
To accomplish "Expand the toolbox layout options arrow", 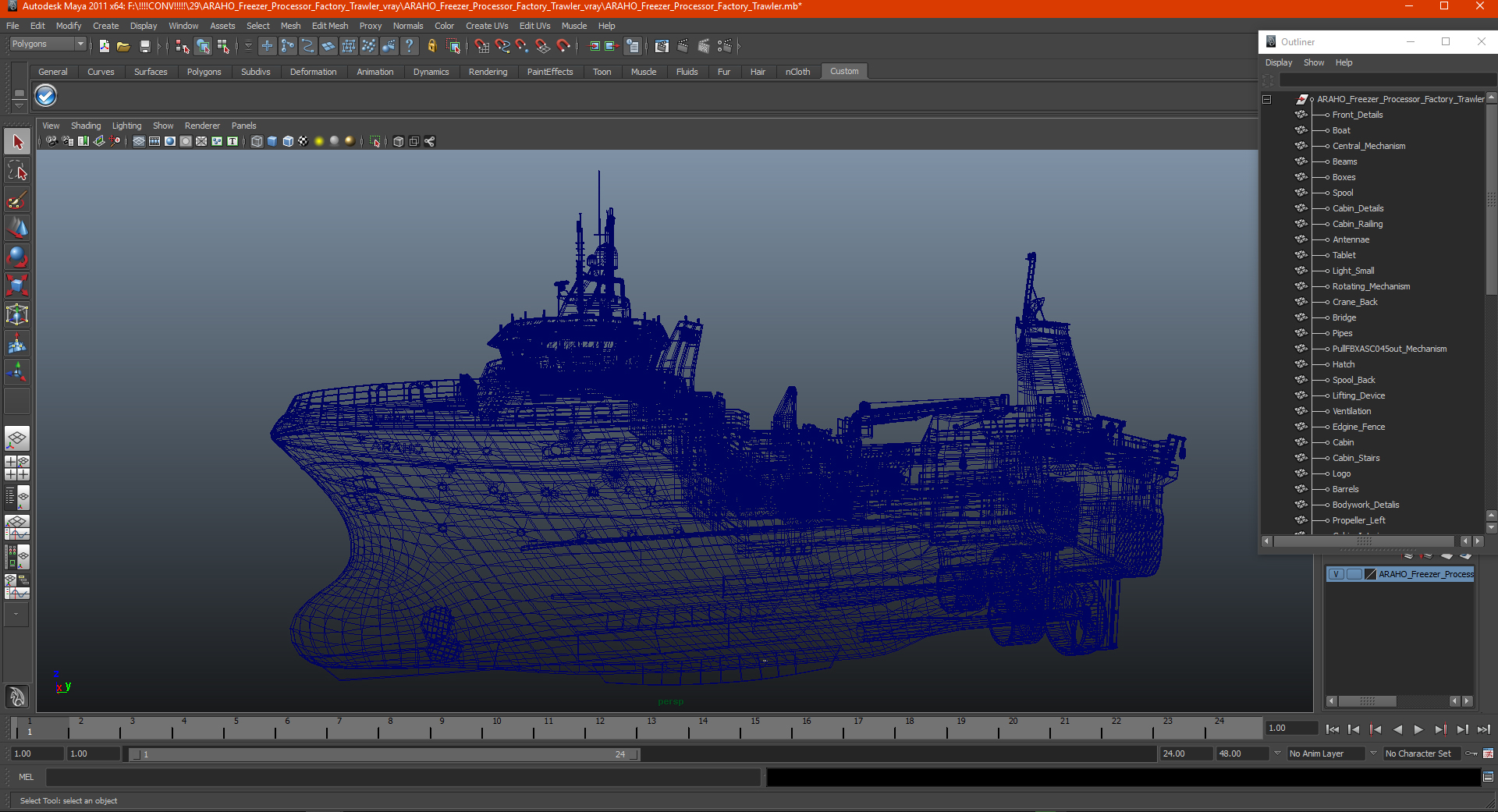I will [16, 615].
